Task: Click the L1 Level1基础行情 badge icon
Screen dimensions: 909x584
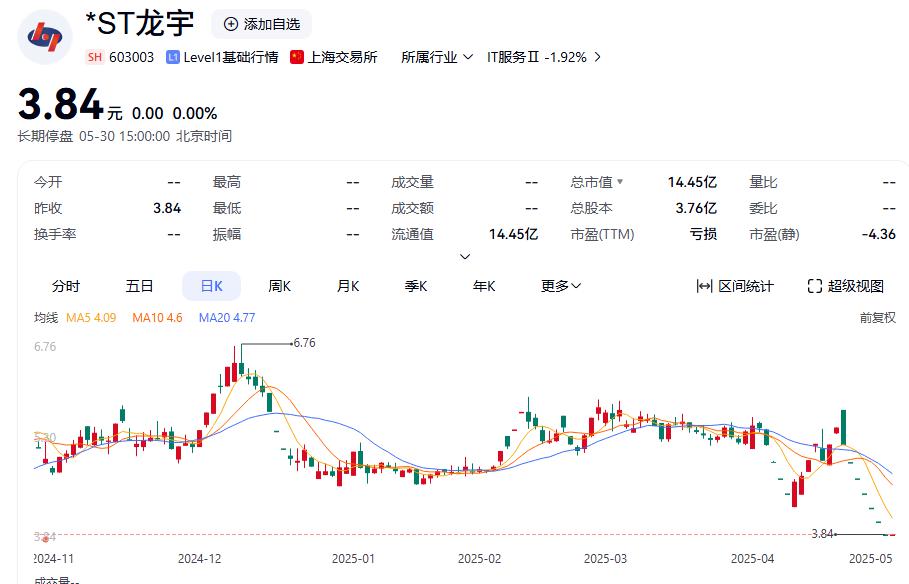Action: tap(173, 57)
